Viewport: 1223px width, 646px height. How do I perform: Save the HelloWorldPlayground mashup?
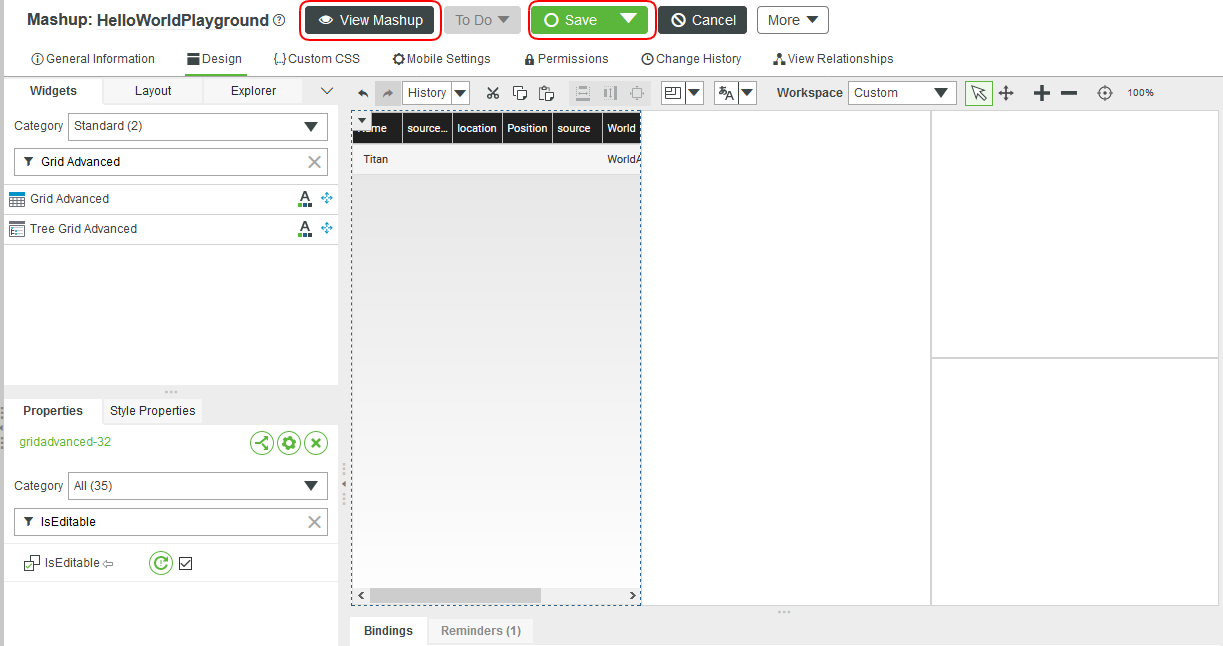[580, 19]
